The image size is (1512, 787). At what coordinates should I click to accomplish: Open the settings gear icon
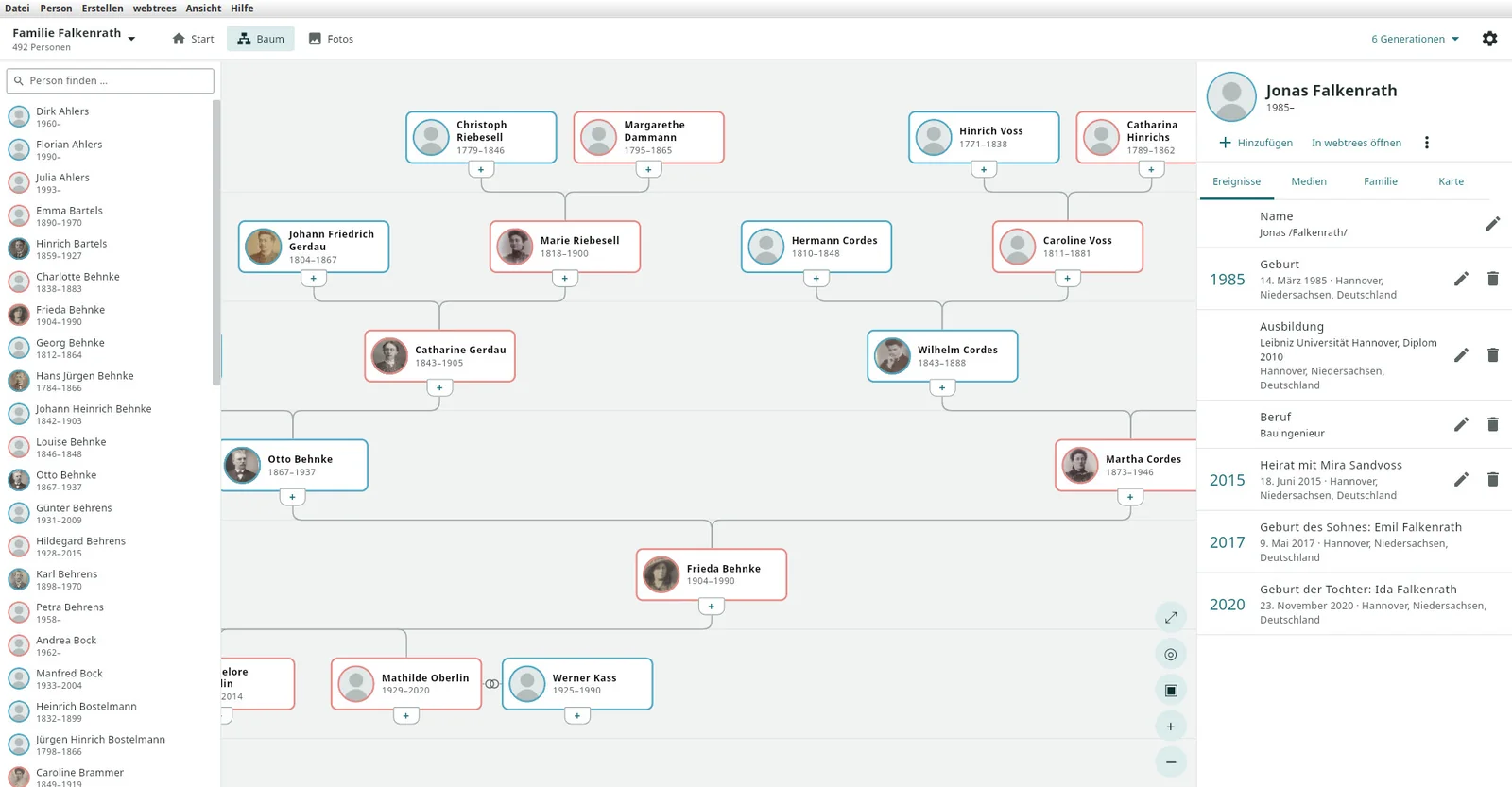tap(1489, 39)
